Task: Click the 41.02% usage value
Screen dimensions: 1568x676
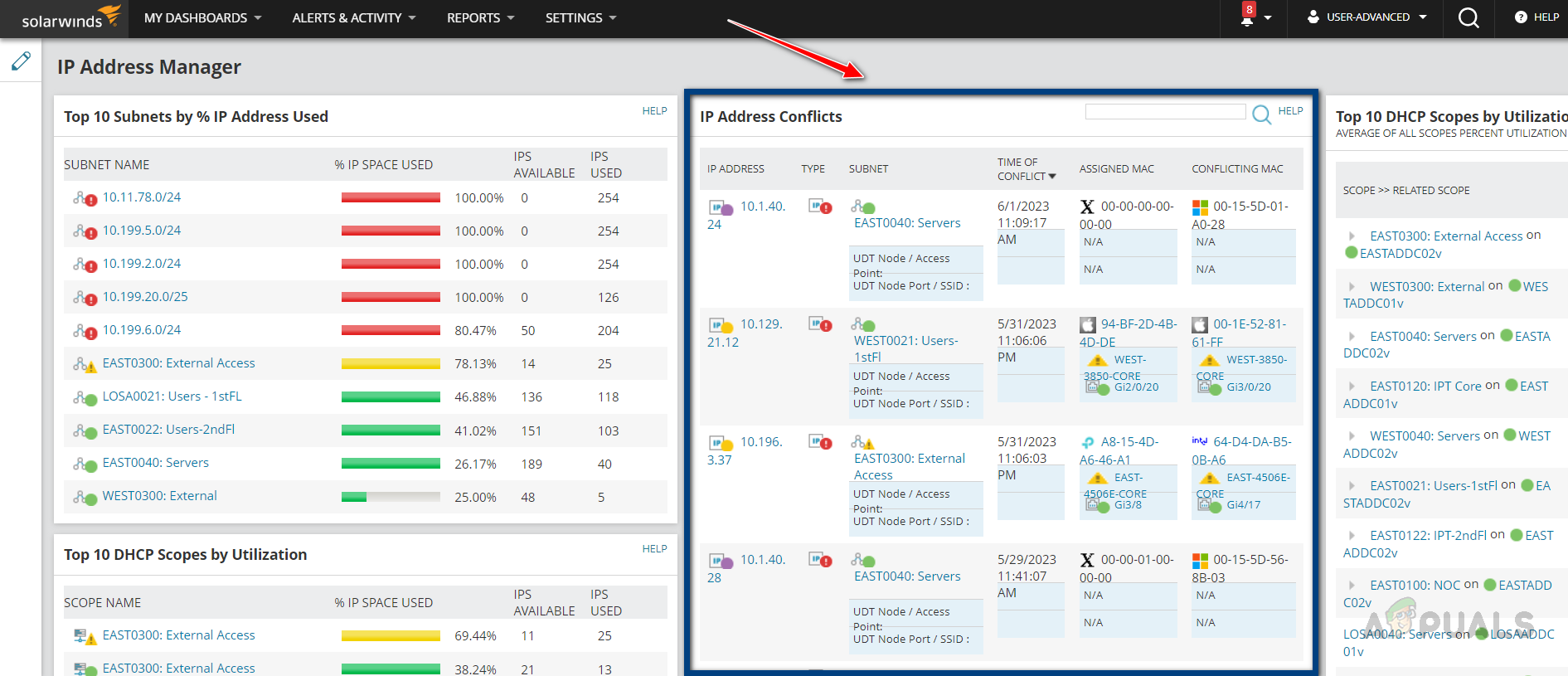Action: coord(475,431)
